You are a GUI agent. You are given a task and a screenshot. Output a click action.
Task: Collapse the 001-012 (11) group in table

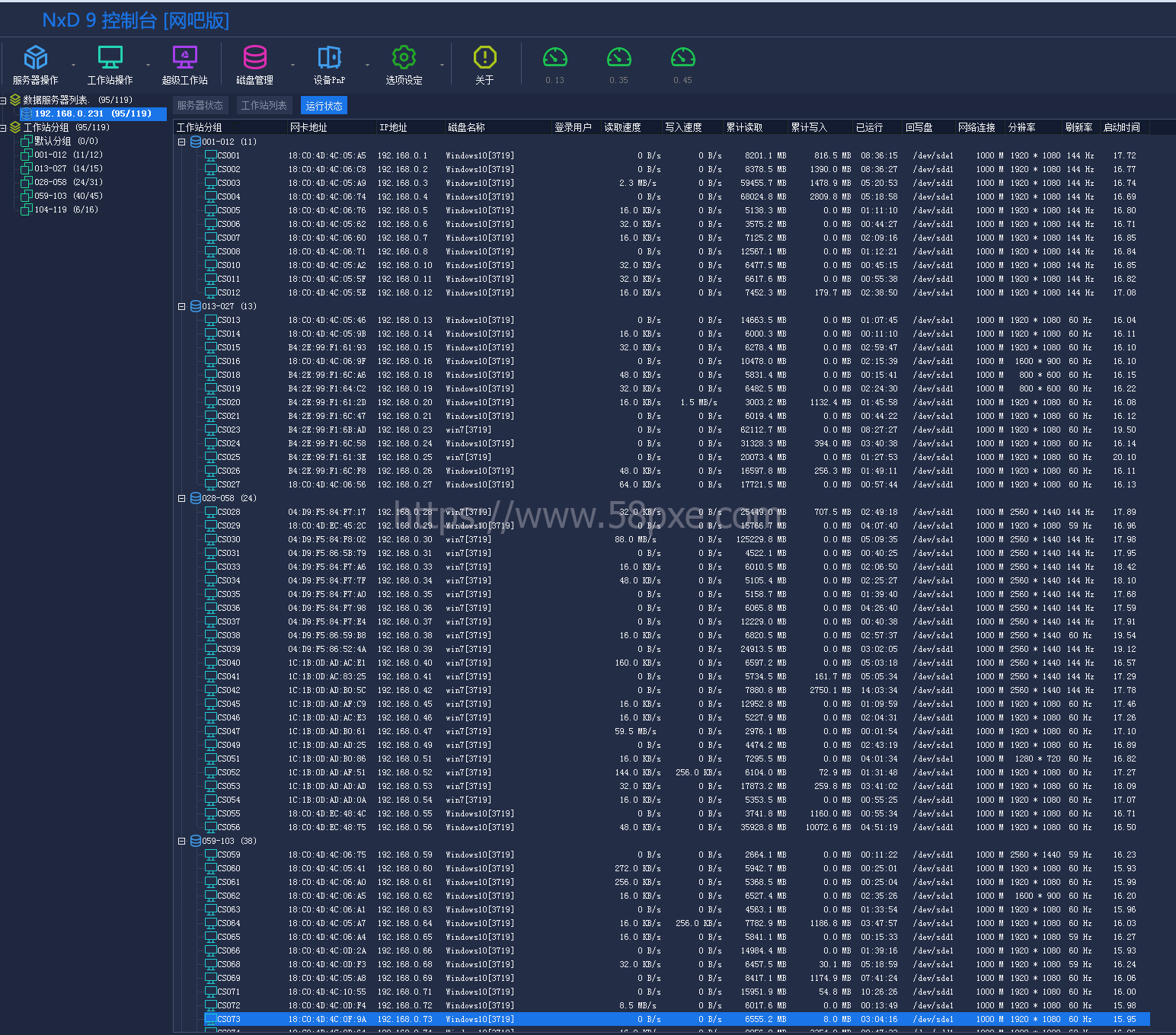pyautogui.click(x=182, y=142)
